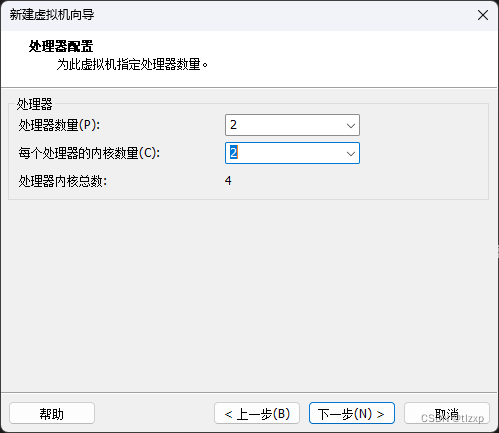The width and height of the screenshot is (499, 433).
Task: Click the highlighted 2 in the 内核数量 combo box
Action: [234, 153]
